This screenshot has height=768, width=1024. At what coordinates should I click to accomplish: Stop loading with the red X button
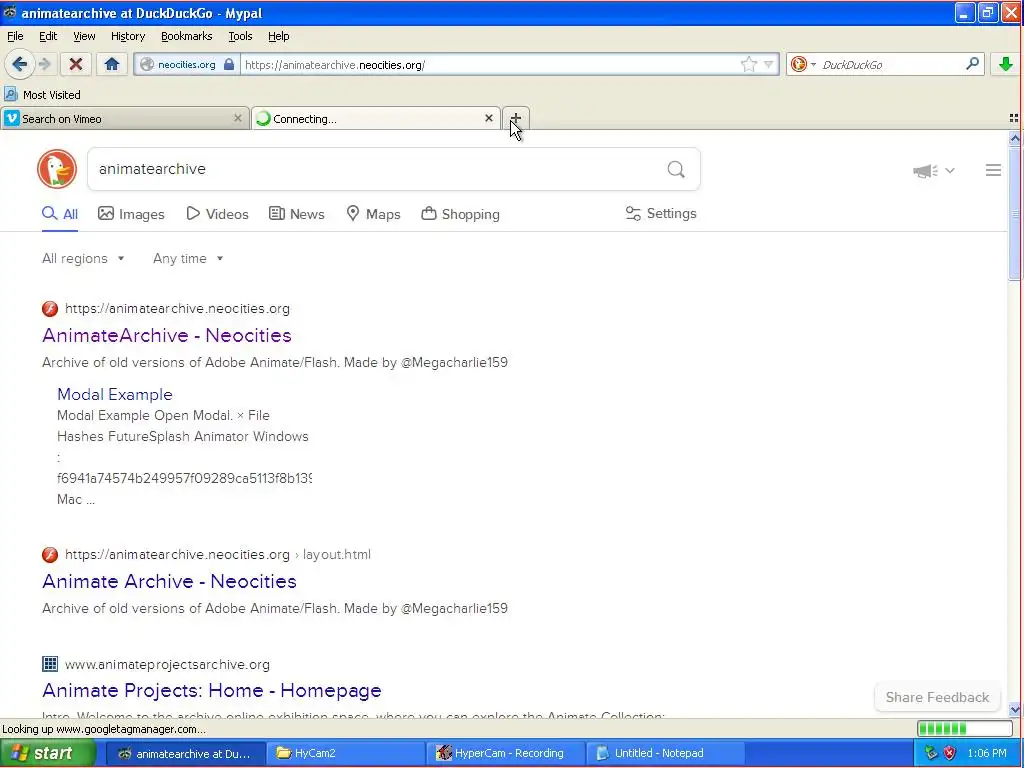tap(76, 64)
